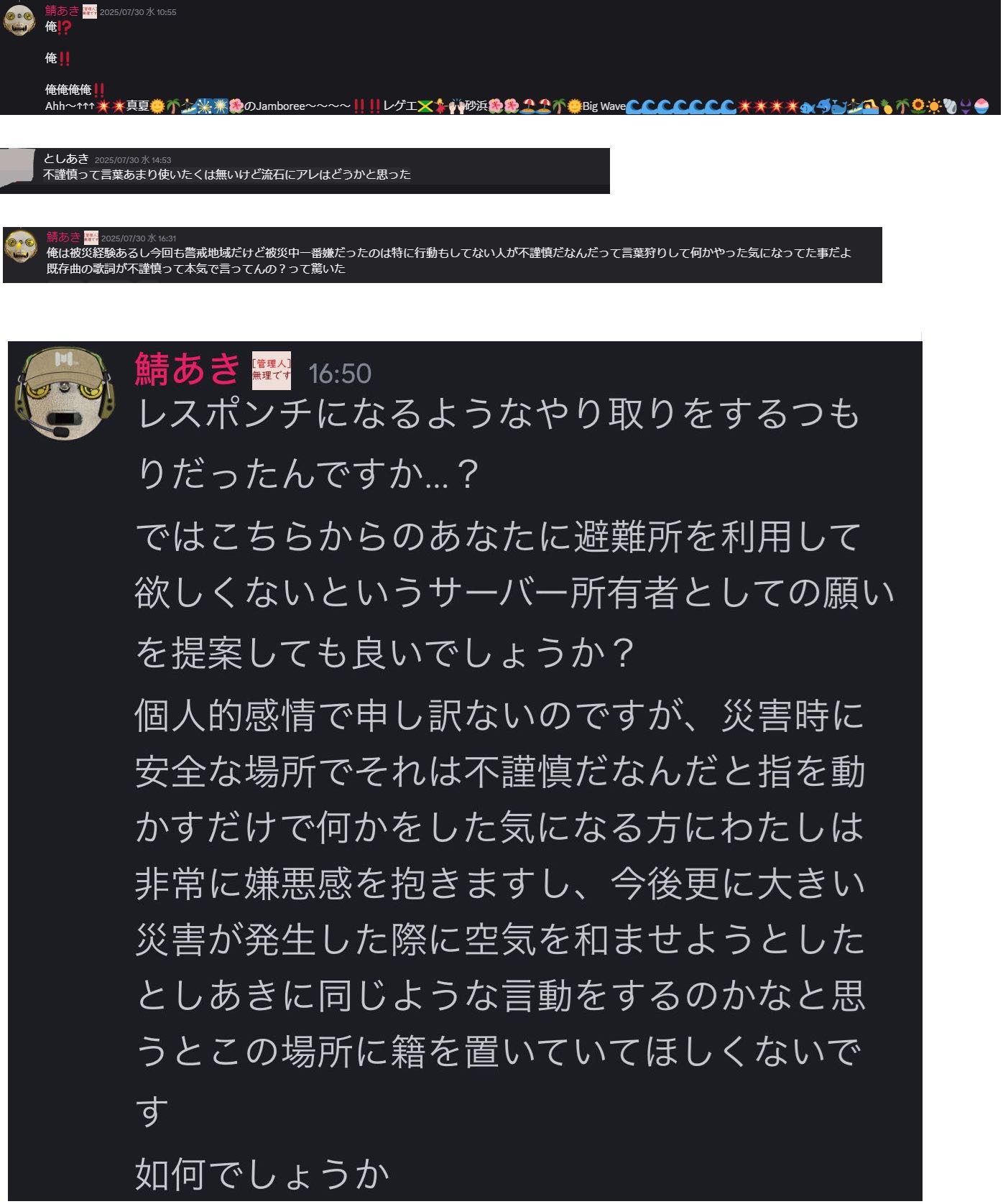Click the red !? emoji after the first 俺

pos(65,27)
